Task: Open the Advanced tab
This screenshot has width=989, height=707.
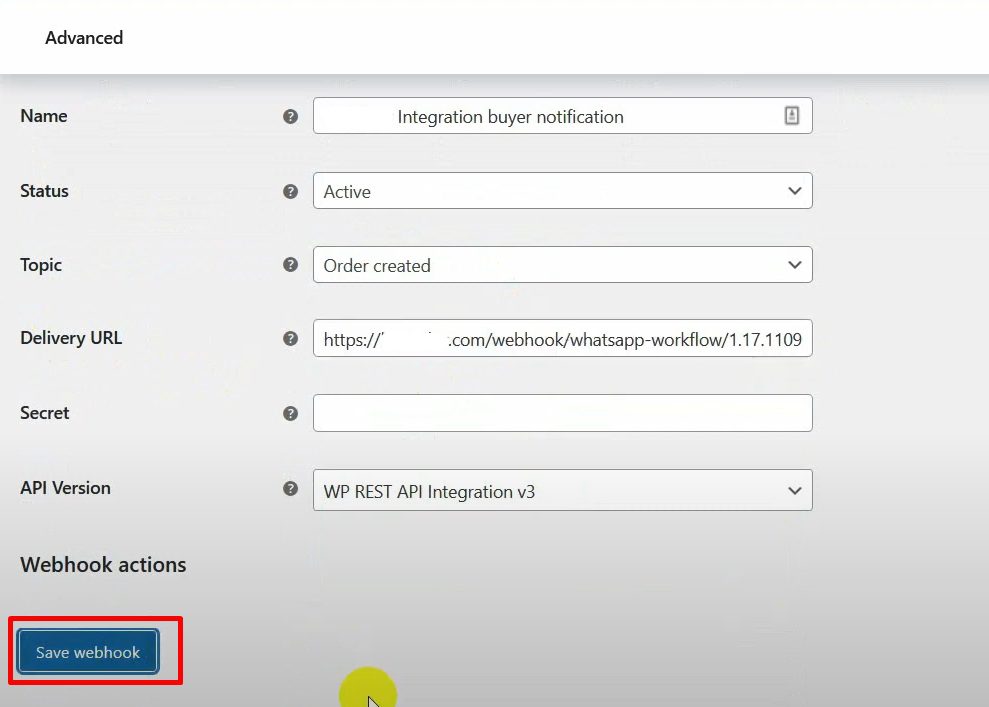Action: click(x=84, y=38)
